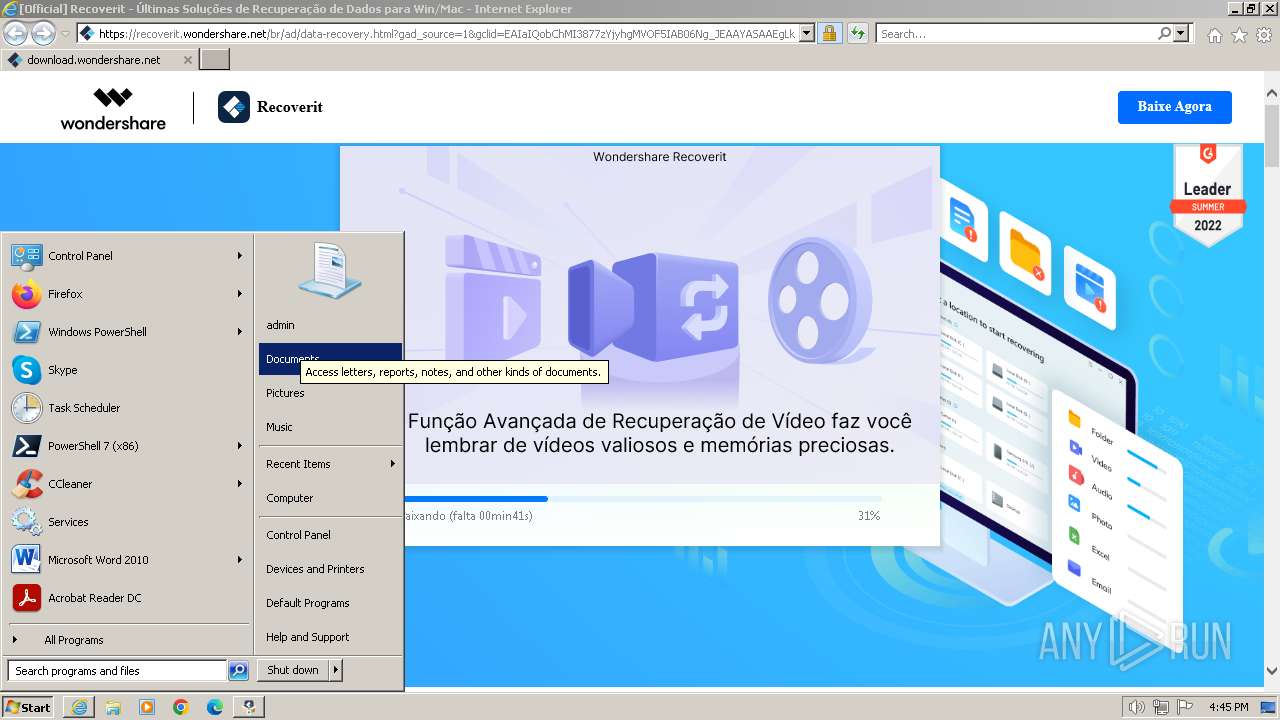The image size is (1280, 720).
Task: Open Help and Support
Action: click(330, 637)
